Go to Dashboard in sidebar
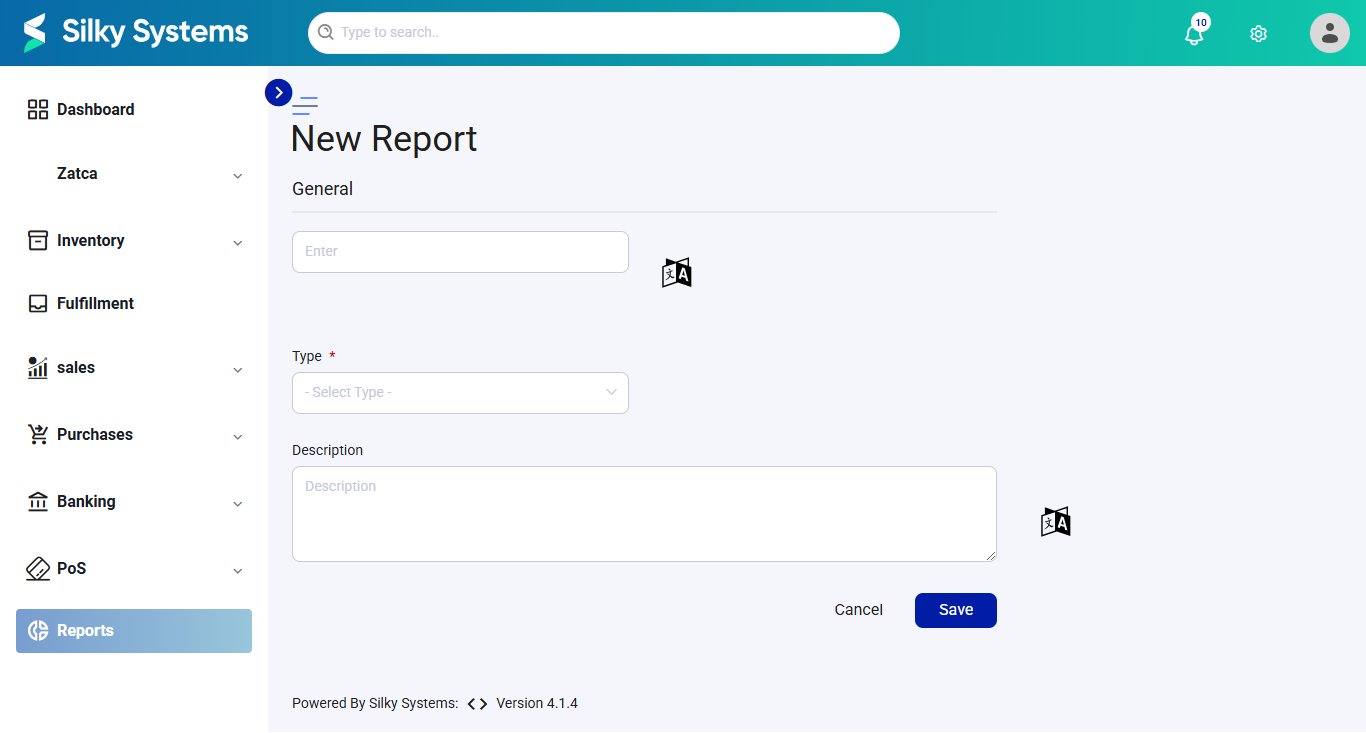The image size is (1366, 733). 134,110
